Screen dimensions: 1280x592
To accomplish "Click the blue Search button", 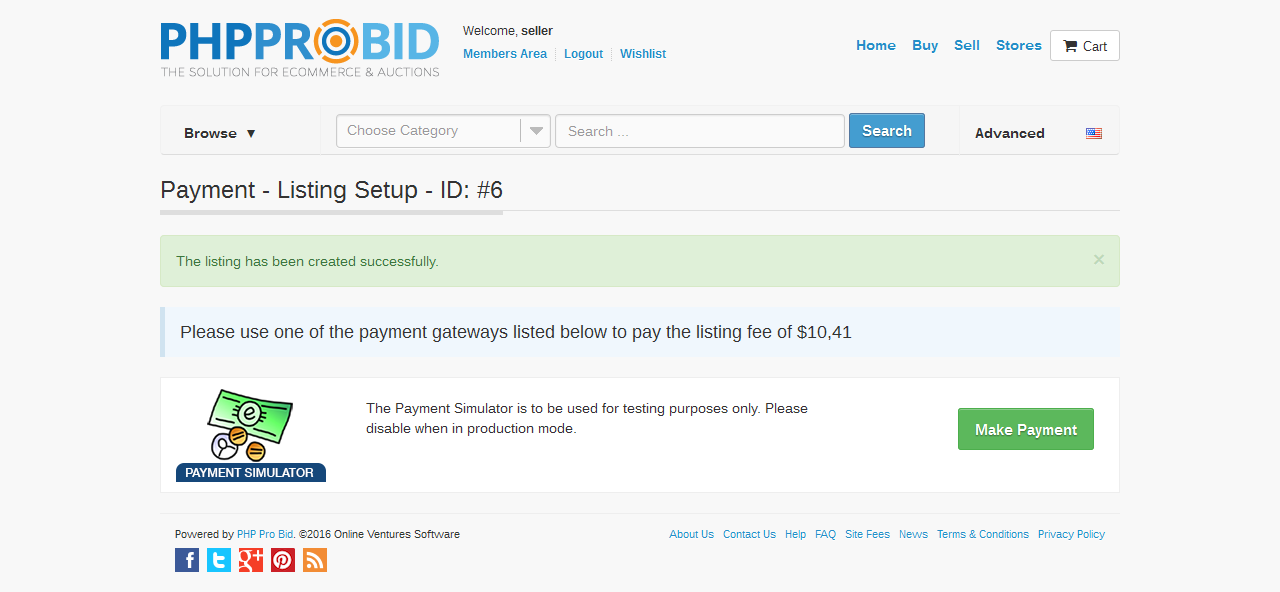I will coord(887,131).
